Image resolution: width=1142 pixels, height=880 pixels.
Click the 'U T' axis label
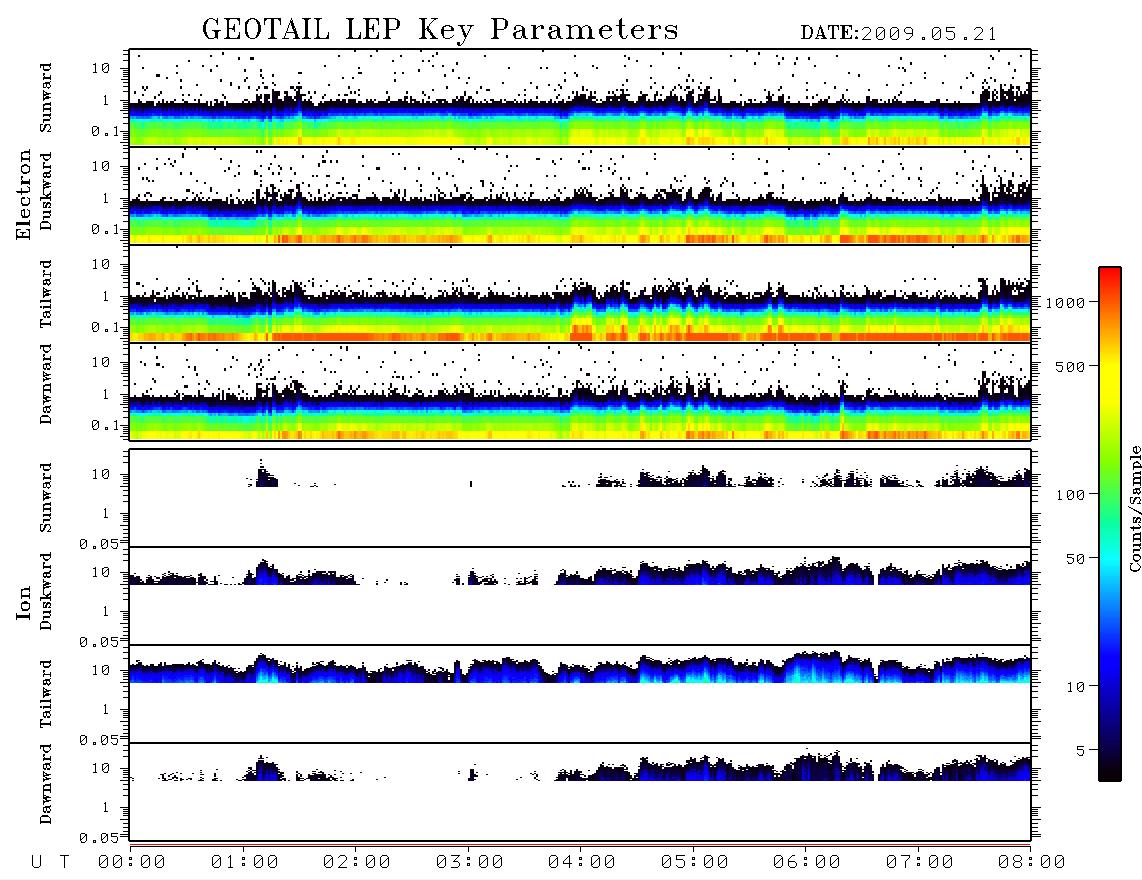pyautogui.click(x=50, y=863)
